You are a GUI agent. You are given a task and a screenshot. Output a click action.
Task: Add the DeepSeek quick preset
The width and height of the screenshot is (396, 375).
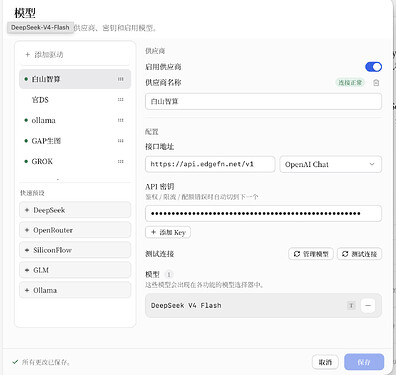point(75,210)
